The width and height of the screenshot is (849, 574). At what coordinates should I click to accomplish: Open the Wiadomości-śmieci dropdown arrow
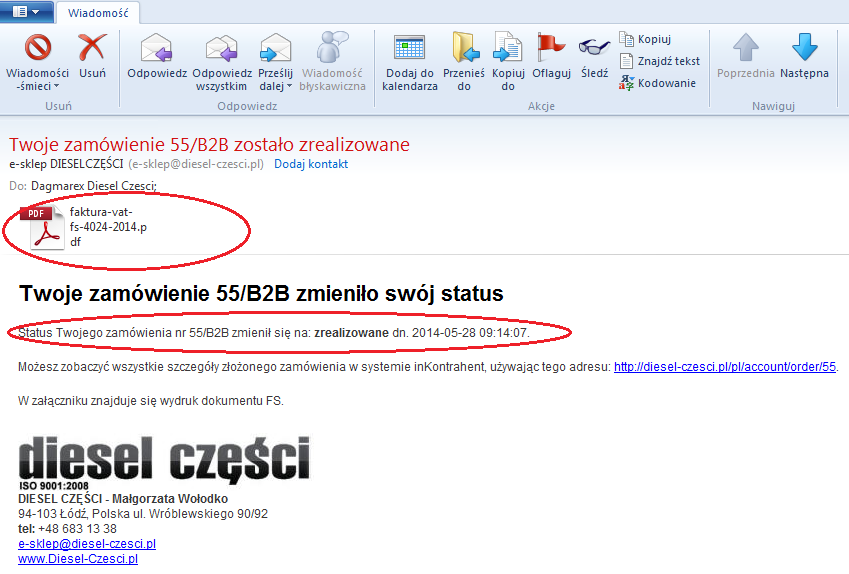56,87
